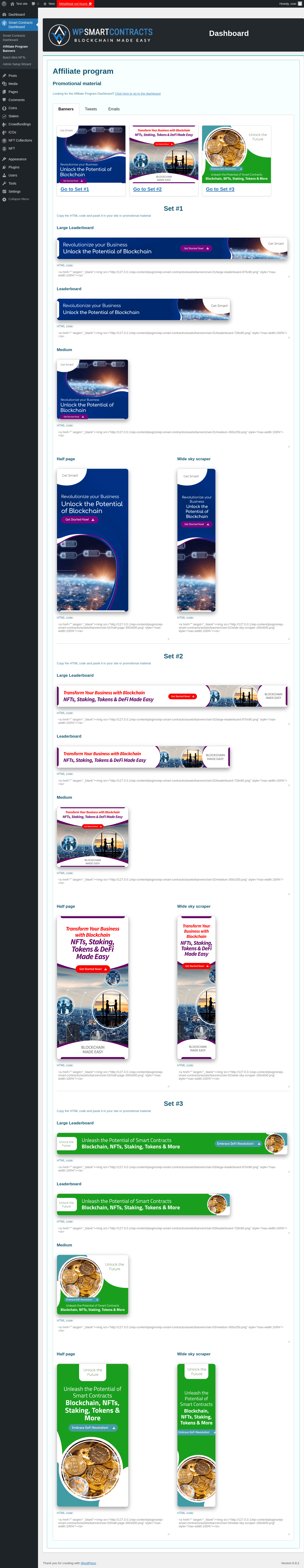The height and width of the screenshot is (1568, 304).
Task: Open the Settings icon
Action: (4, 191)
